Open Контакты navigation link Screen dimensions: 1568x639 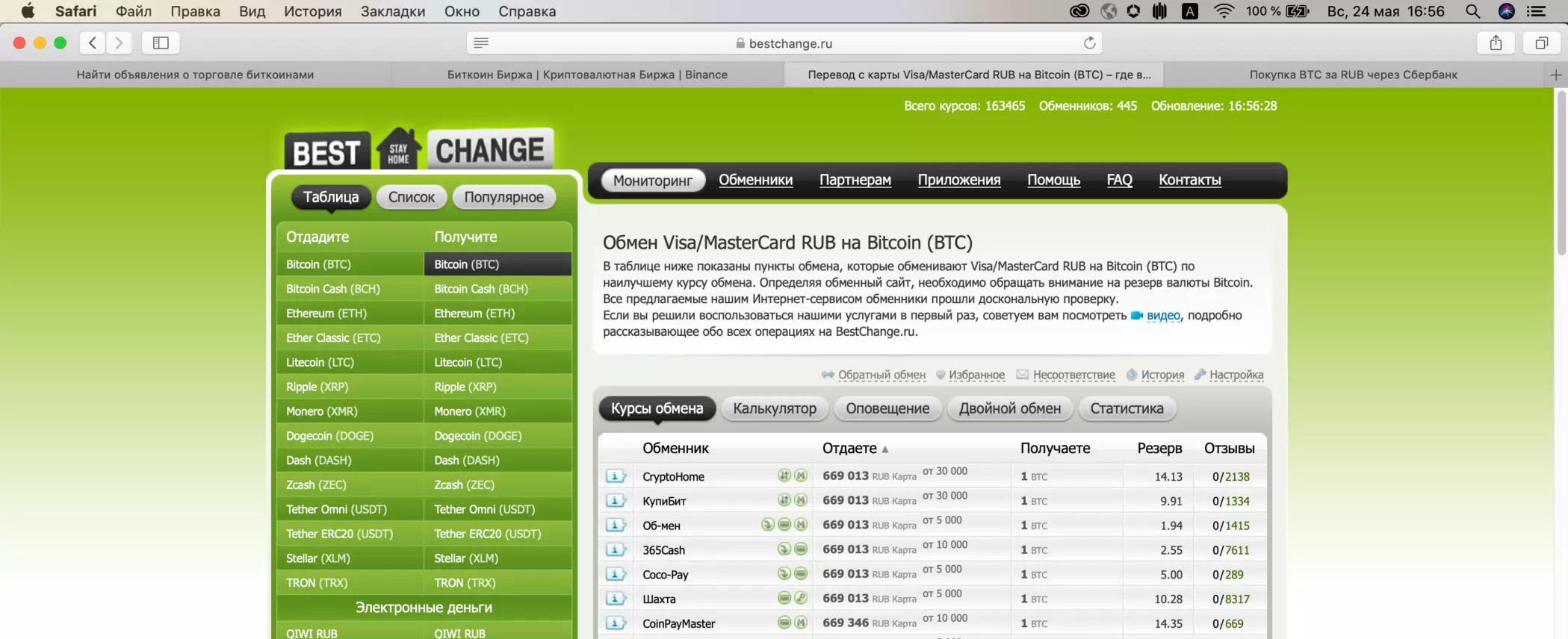1190,180
